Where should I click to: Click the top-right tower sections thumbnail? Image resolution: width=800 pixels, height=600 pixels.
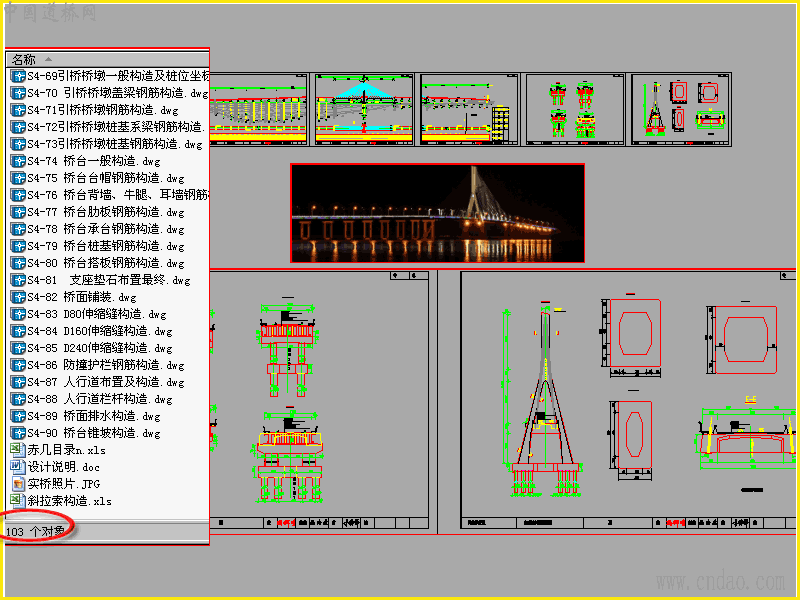point(681,109)
